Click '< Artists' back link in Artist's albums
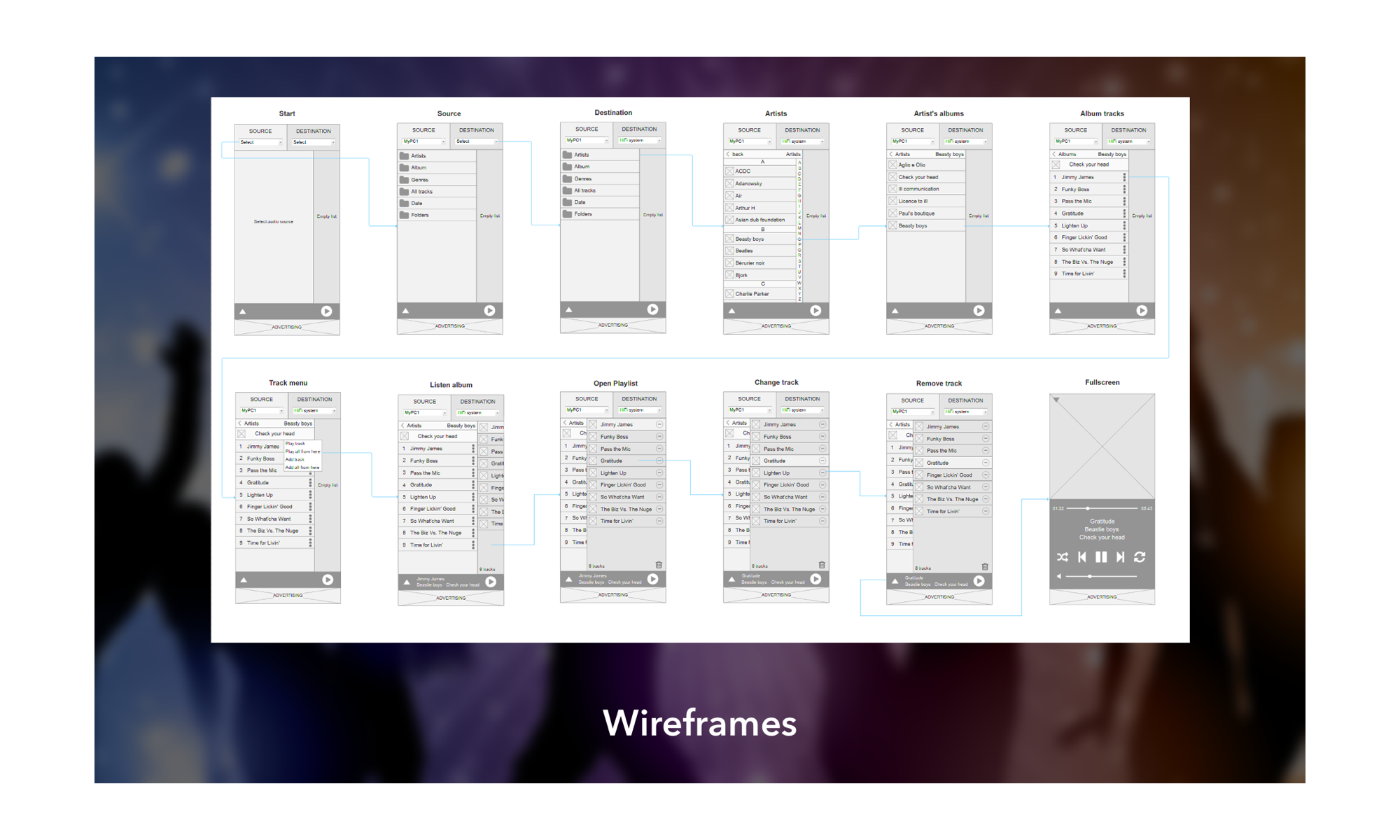The image size is (1400, 840). 900,154
